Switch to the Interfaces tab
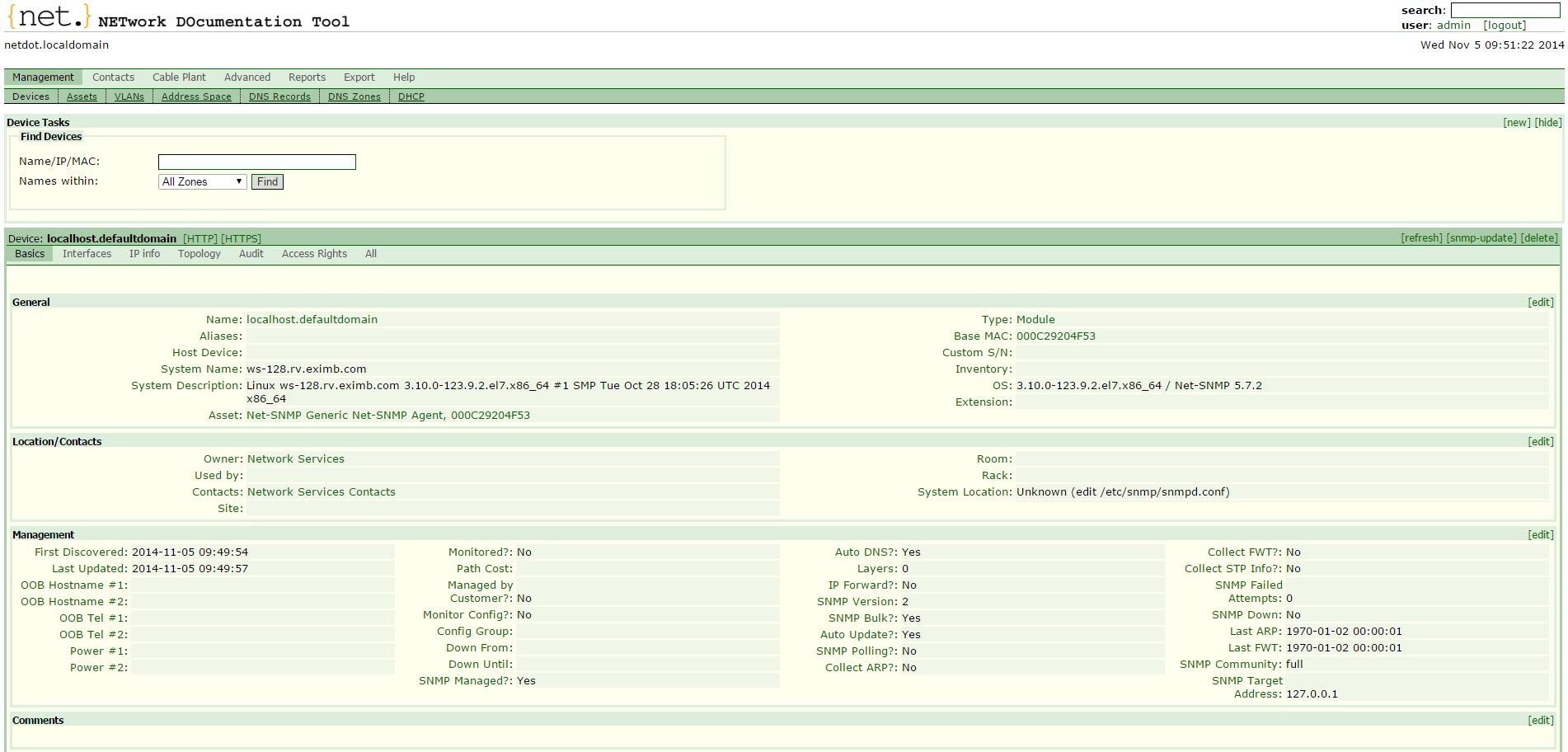Viewport: 1568px width, 752px height. (x=87, y=253)
